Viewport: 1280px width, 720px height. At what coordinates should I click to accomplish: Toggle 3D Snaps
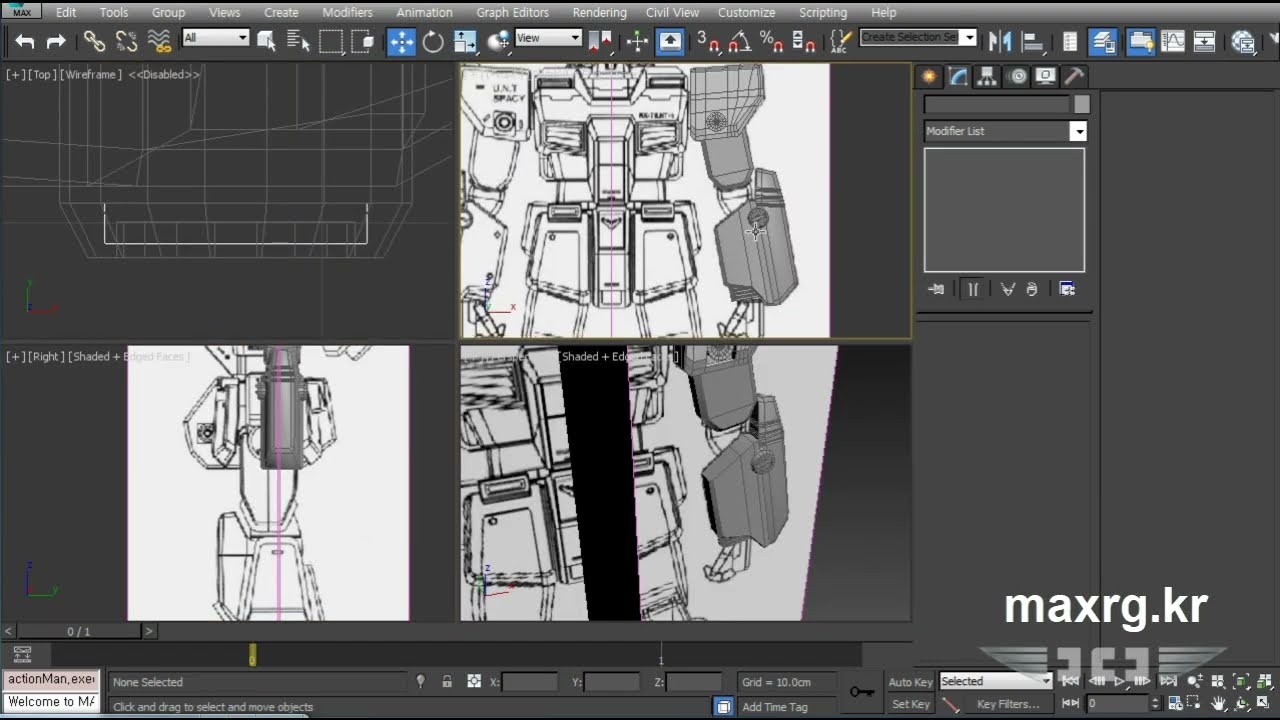point(708,41)
